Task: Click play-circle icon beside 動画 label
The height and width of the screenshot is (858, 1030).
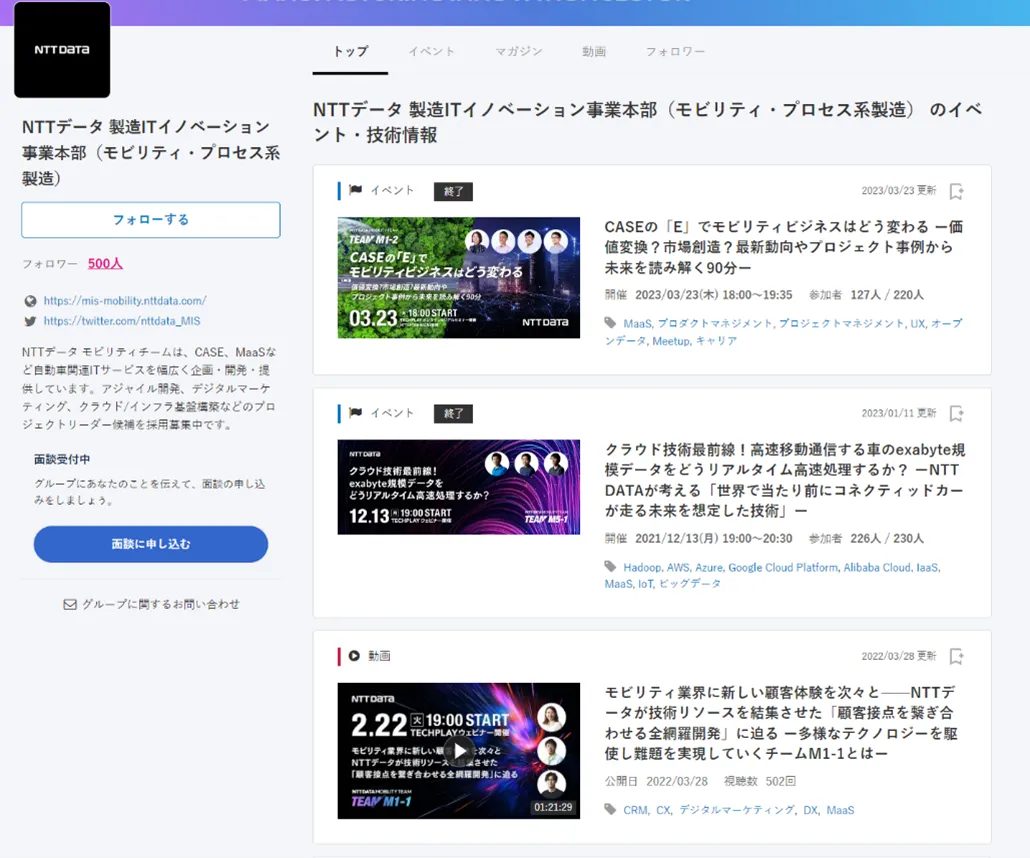Action: point(354,656)
